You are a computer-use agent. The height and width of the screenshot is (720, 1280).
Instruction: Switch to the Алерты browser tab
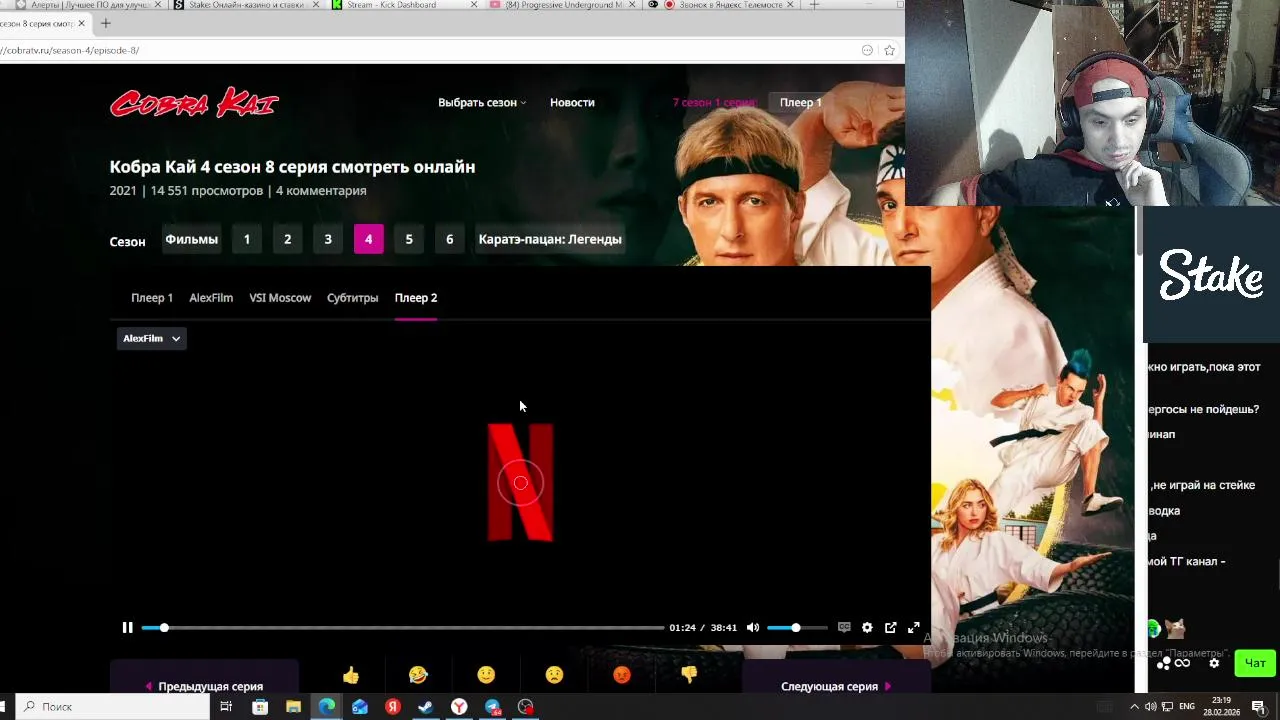click(88, 5)
